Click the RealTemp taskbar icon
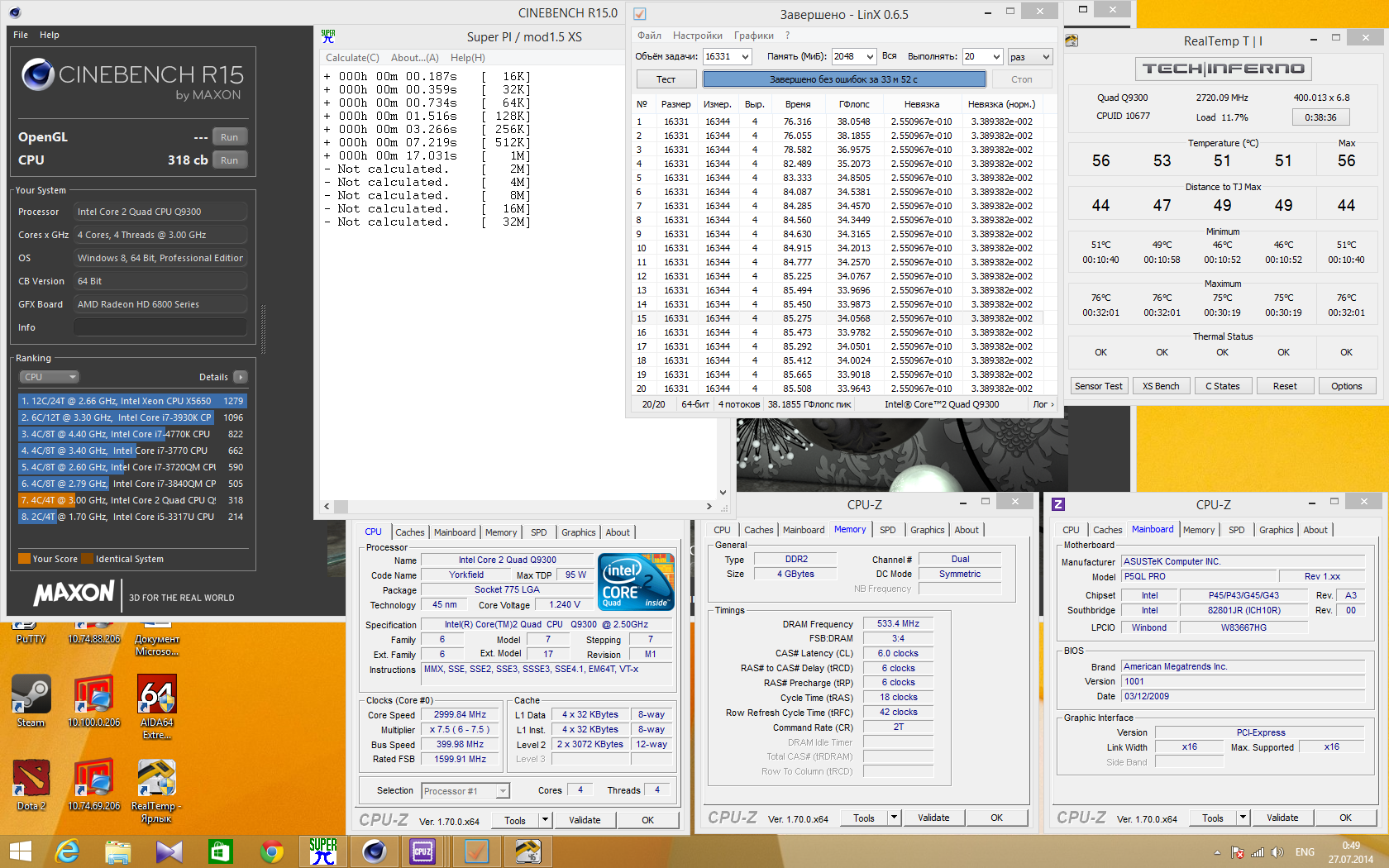This screenshot has height=868, width=1389. coord(527,851)
